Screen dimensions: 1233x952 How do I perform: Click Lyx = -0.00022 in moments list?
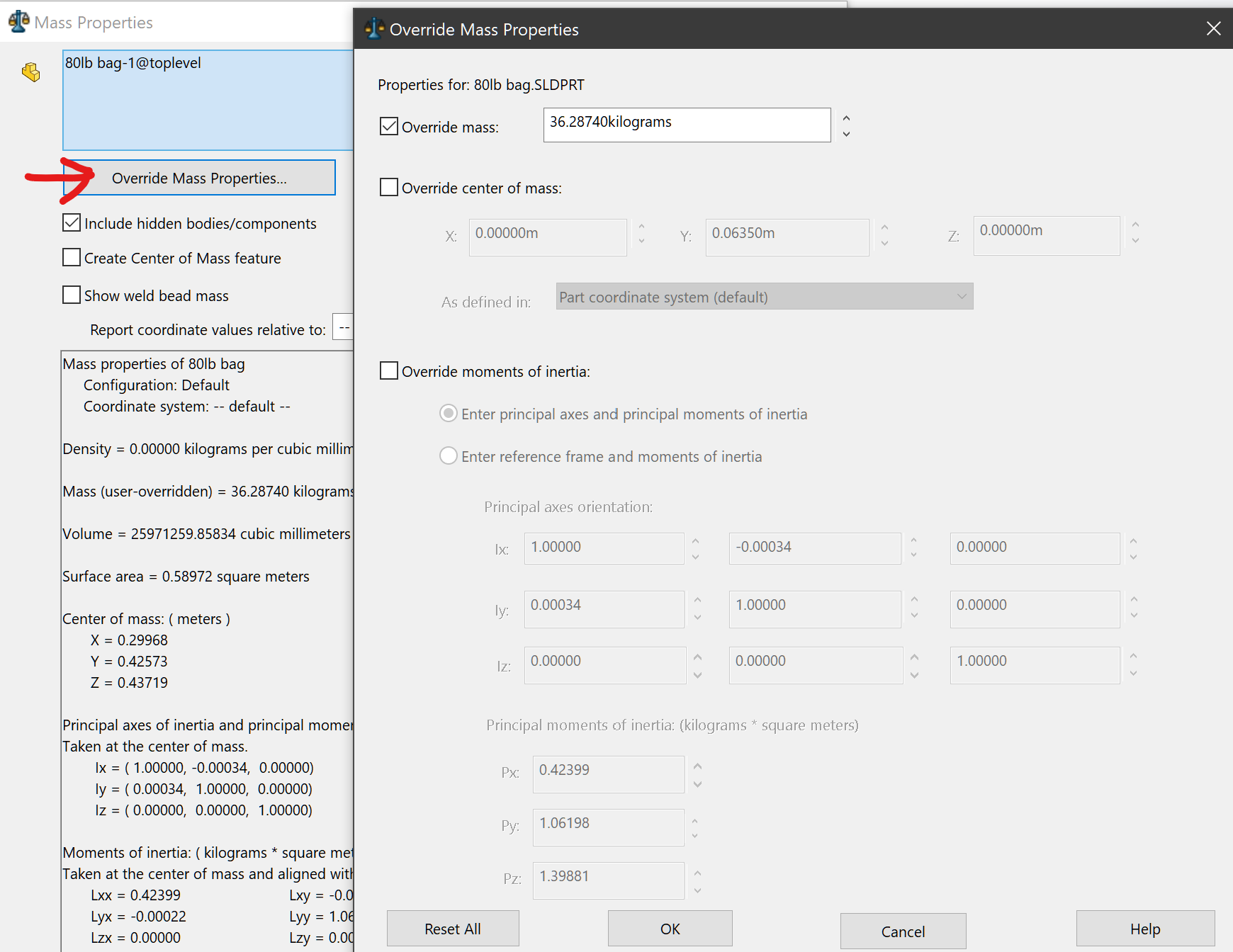pyautogui.click(x=138, y=916)
